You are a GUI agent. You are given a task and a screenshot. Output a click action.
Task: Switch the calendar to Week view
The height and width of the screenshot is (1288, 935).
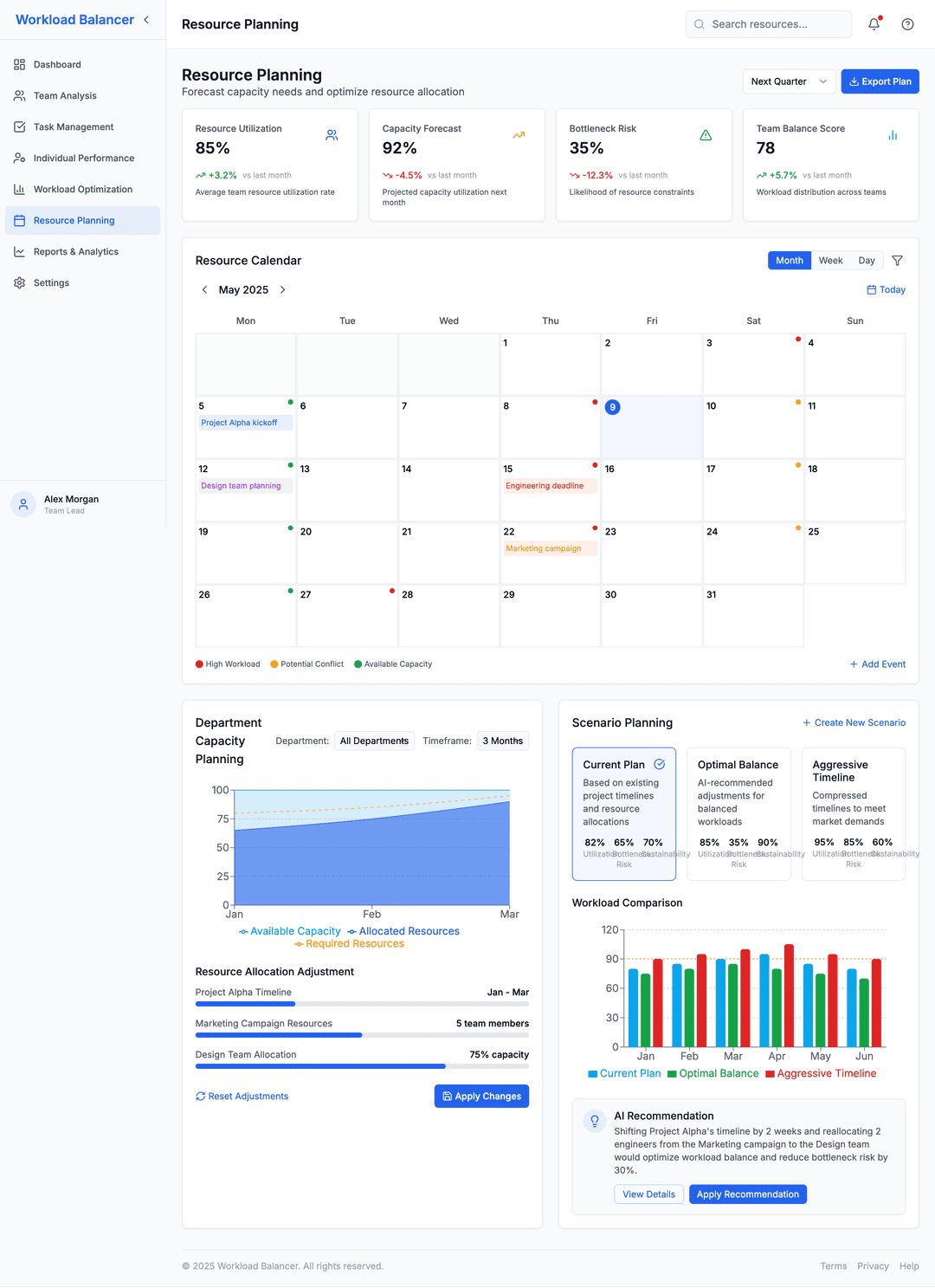coord(830,260)
